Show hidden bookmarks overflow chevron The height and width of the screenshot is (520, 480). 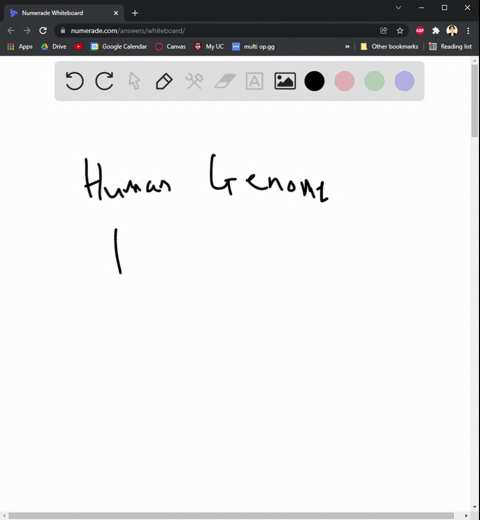pyautogui.click(x=347, y=47)
